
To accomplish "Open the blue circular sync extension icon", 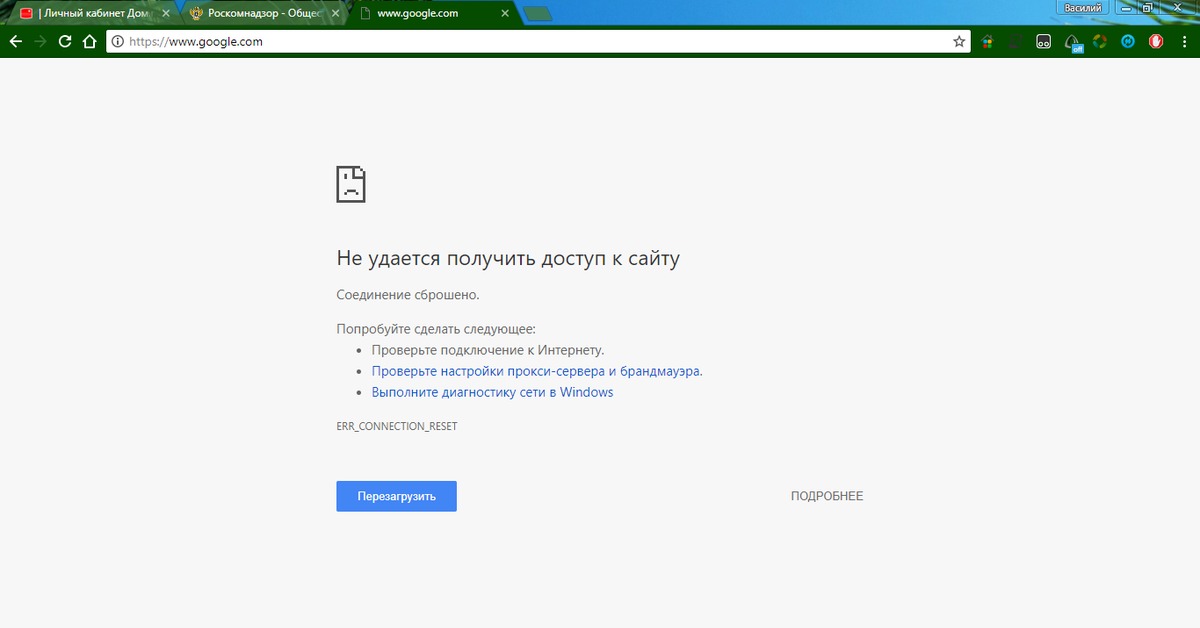I will click(1128, 42).
